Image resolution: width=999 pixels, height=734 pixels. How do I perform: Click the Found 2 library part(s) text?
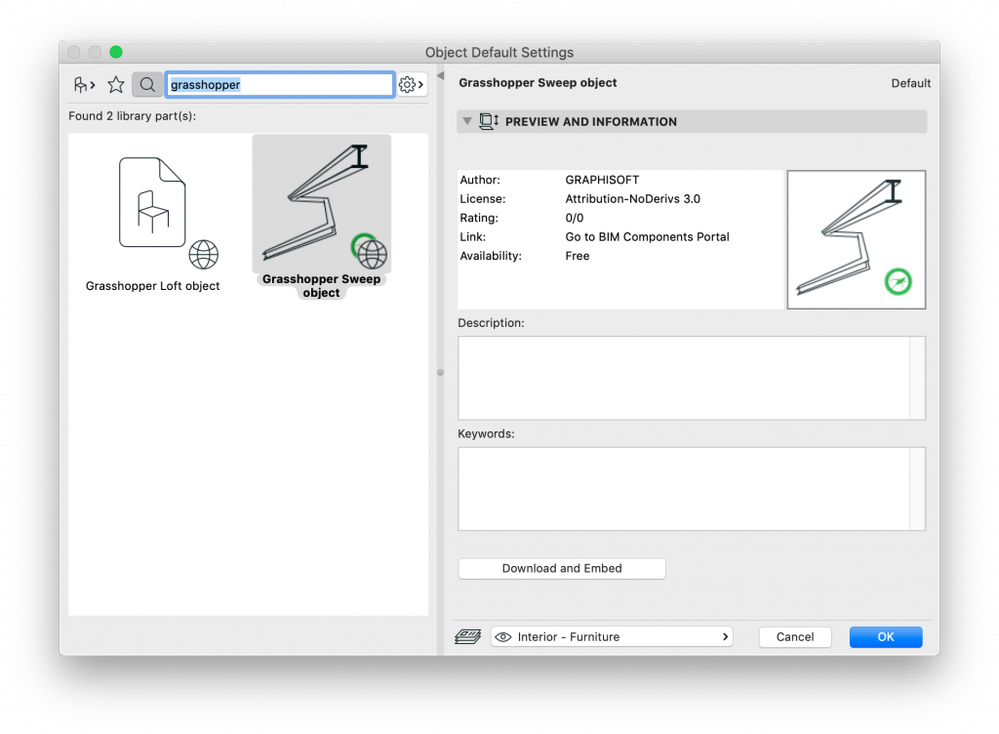(133, 116)
